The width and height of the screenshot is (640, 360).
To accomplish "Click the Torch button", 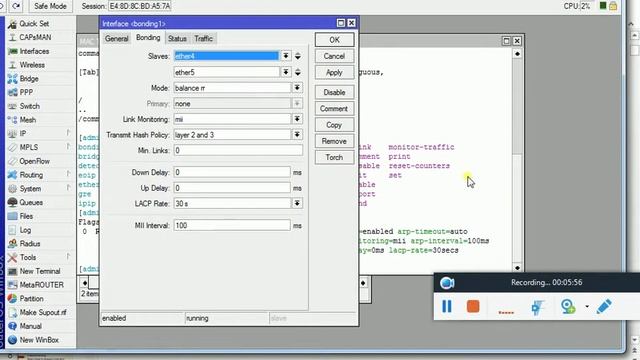I will click(334, 157).
